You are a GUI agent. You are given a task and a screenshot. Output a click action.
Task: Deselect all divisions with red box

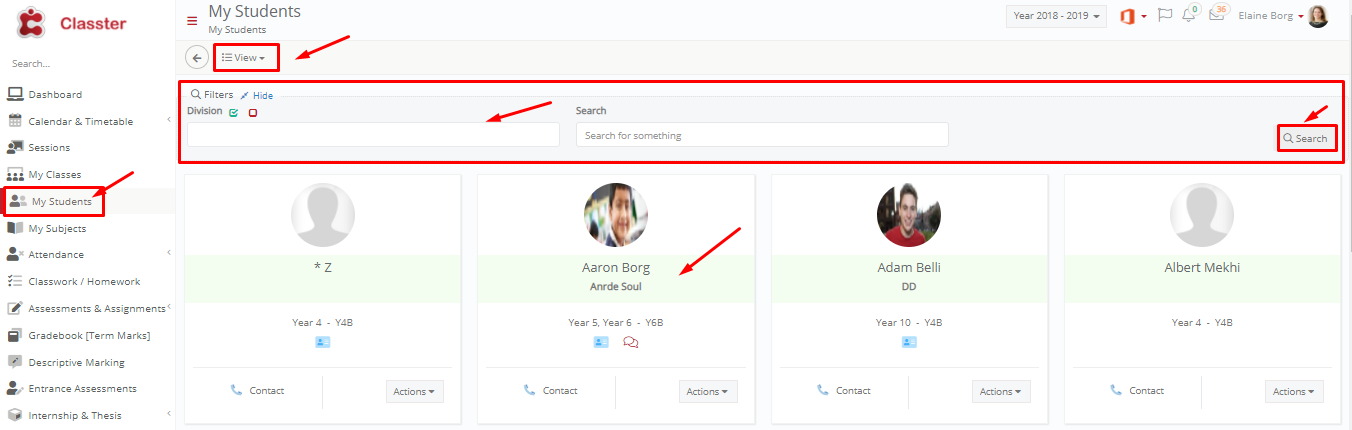(252, 112)
